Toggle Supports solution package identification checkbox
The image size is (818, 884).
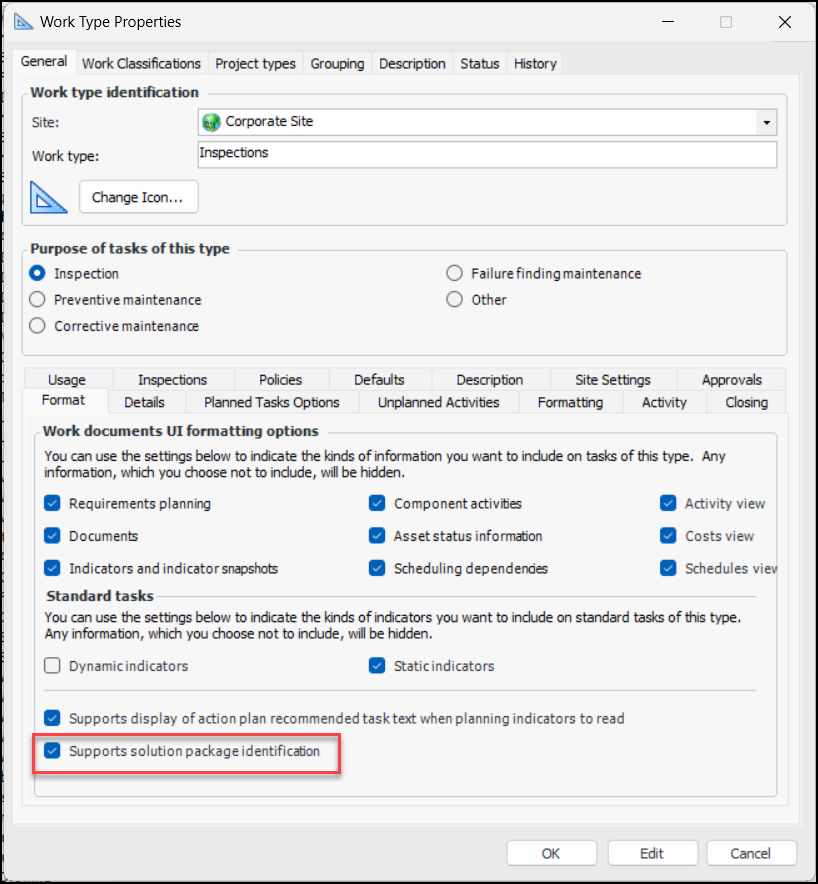[x=52, y=751]
